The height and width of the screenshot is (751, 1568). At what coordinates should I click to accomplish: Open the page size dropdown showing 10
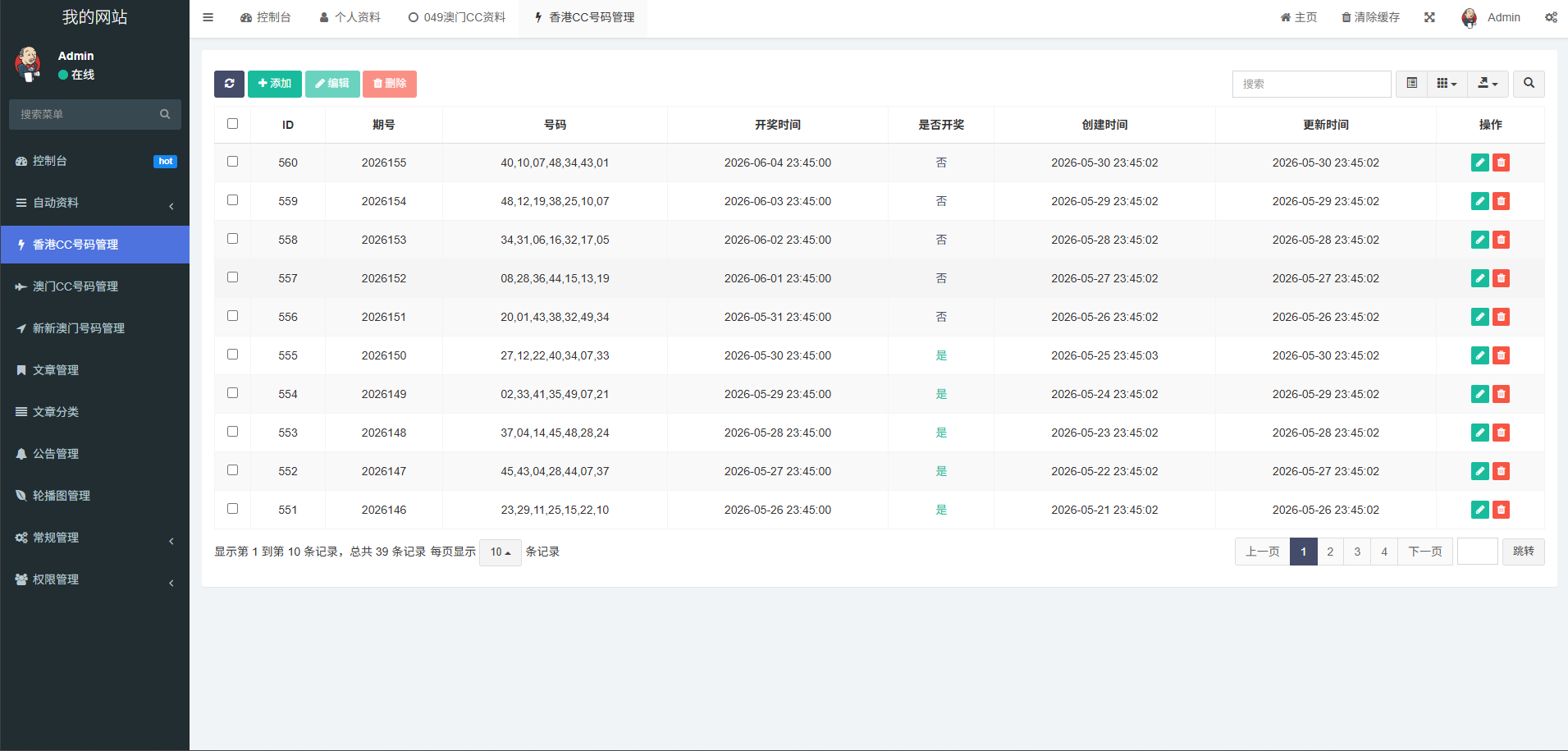click(x=501, y=552)
